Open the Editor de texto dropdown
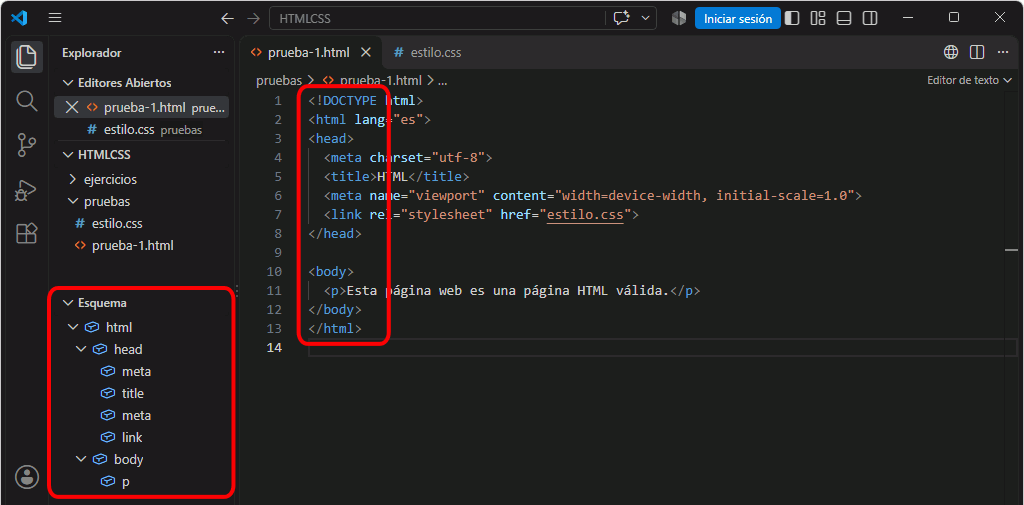This screenshot has height=505, width=1024. pos(969,80)
